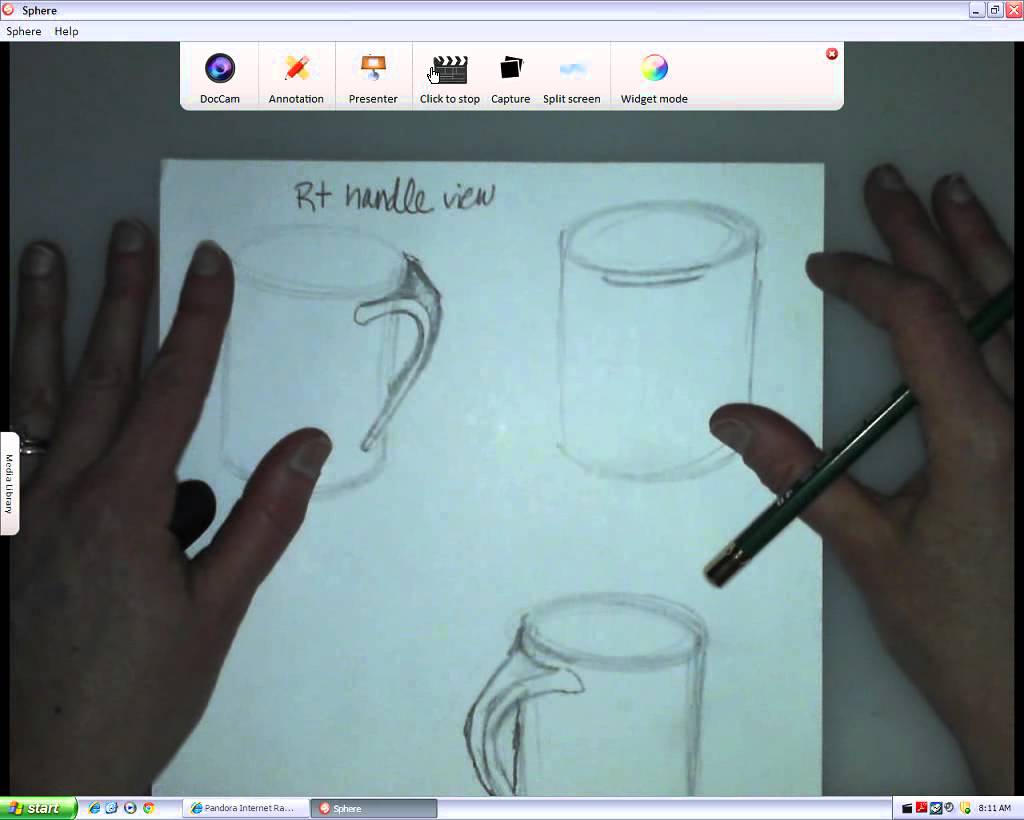This screenshot has height=820, width=1024.
Task: Stop the recording with the clapperboard icon
Action: pyautogui.click(x=449, y=68)
